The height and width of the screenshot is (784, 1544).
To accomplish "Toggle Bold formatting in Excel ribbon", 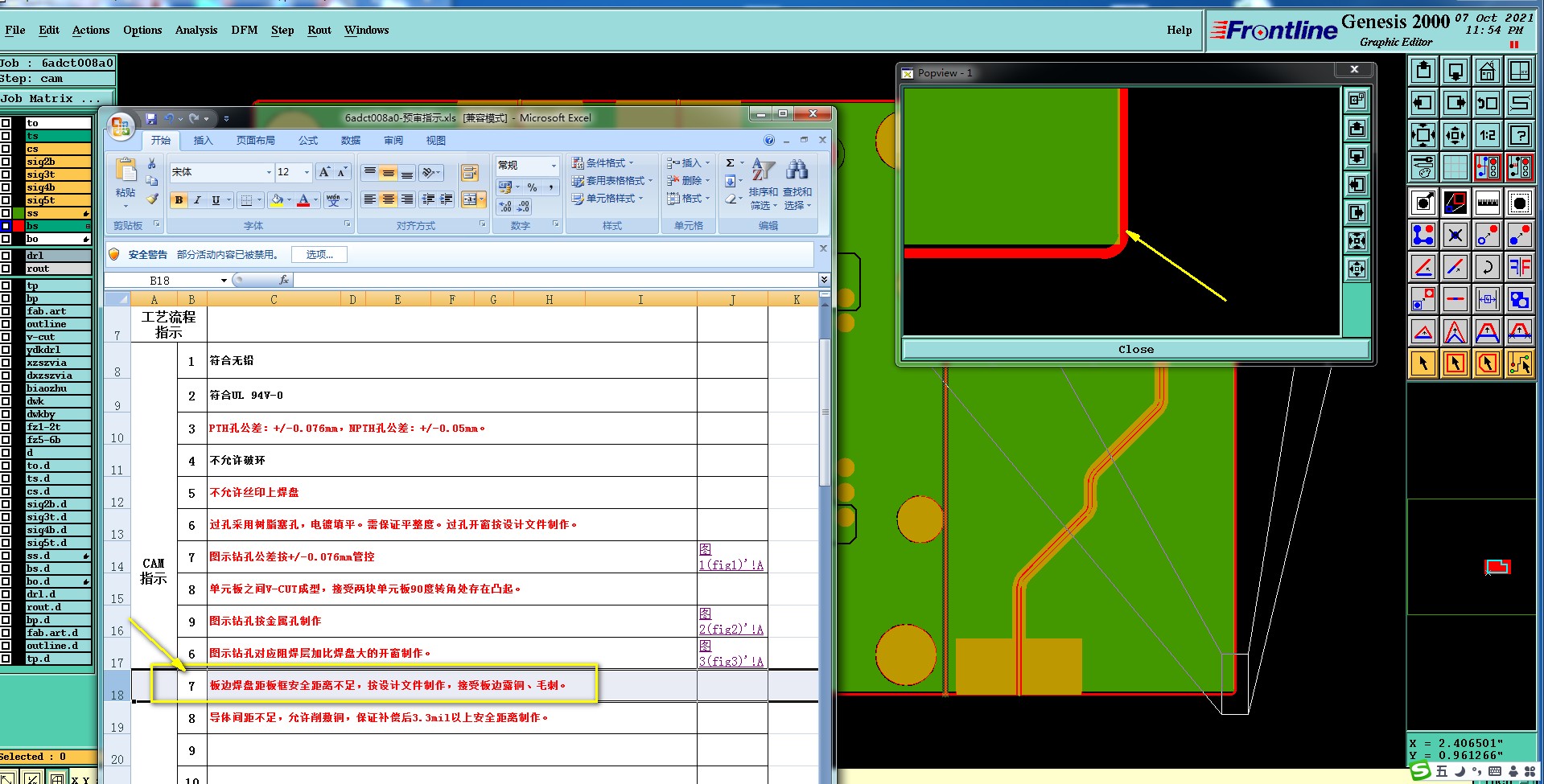I will point(179,200).
